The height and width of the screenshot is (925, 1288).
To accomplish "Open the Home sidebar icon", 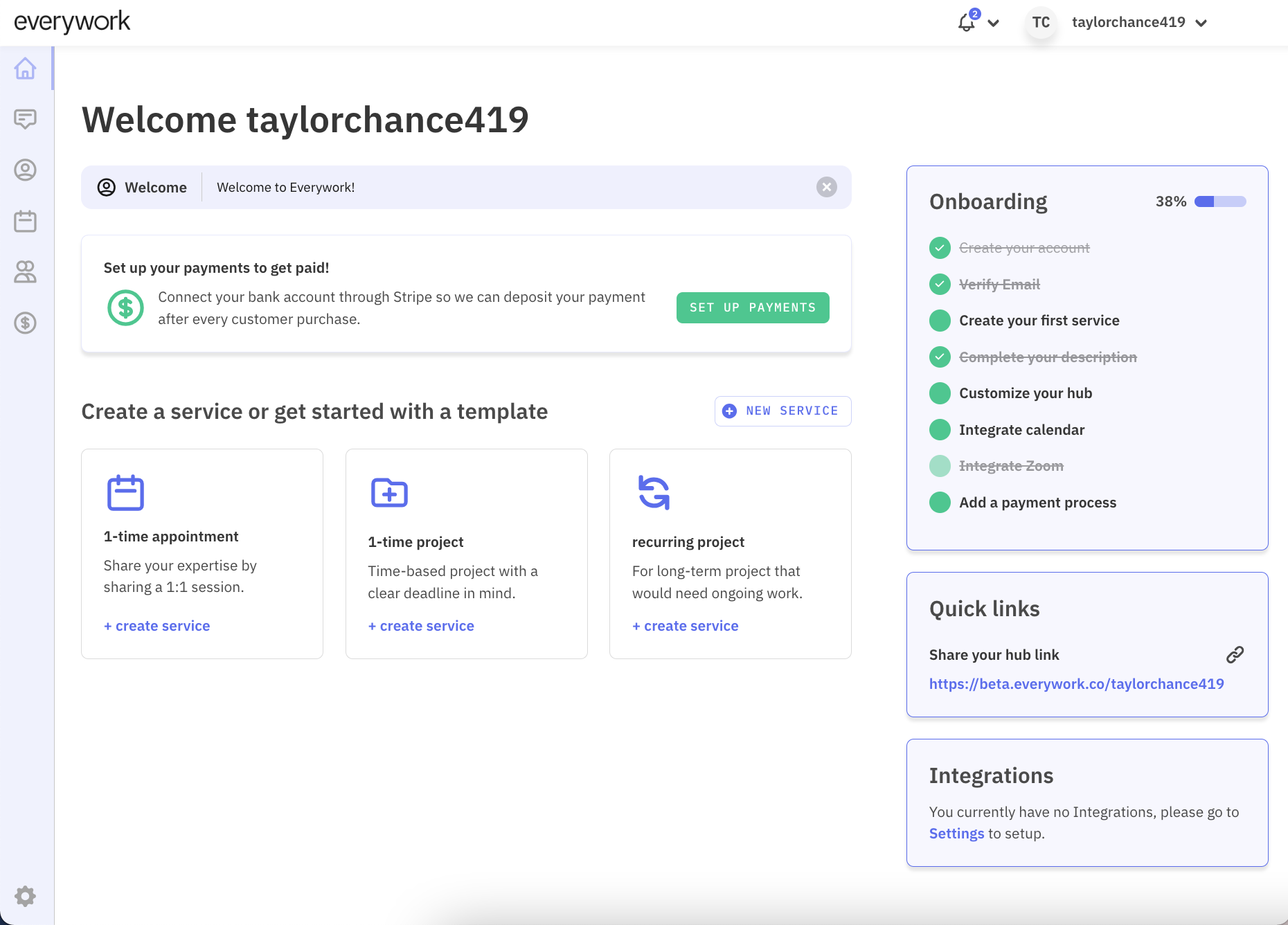I will tap(26, 69).
